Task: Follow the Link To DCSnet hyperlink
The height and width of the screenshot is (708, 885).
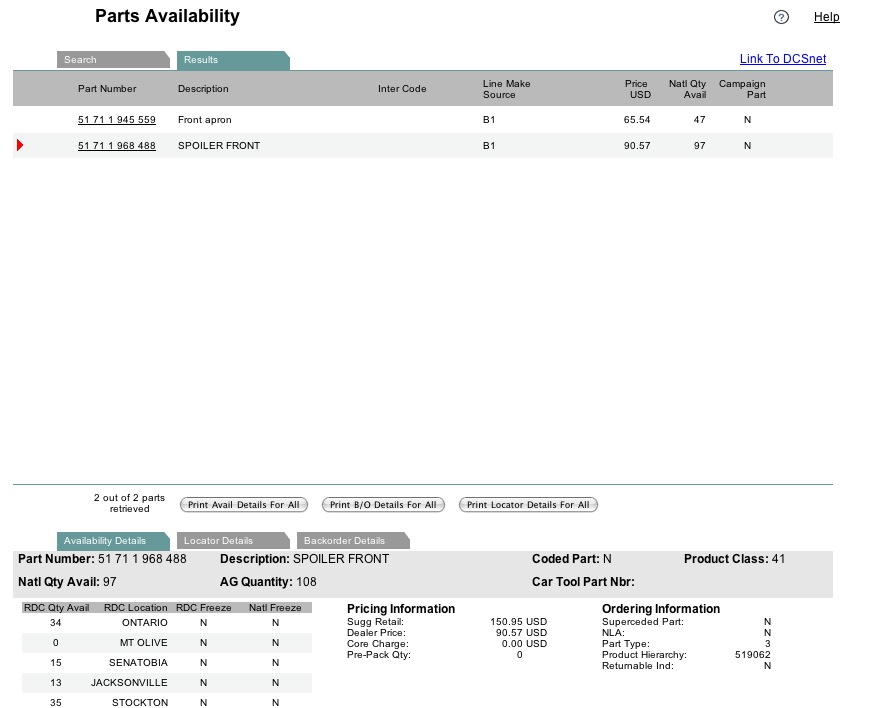Action: [782, 59]
